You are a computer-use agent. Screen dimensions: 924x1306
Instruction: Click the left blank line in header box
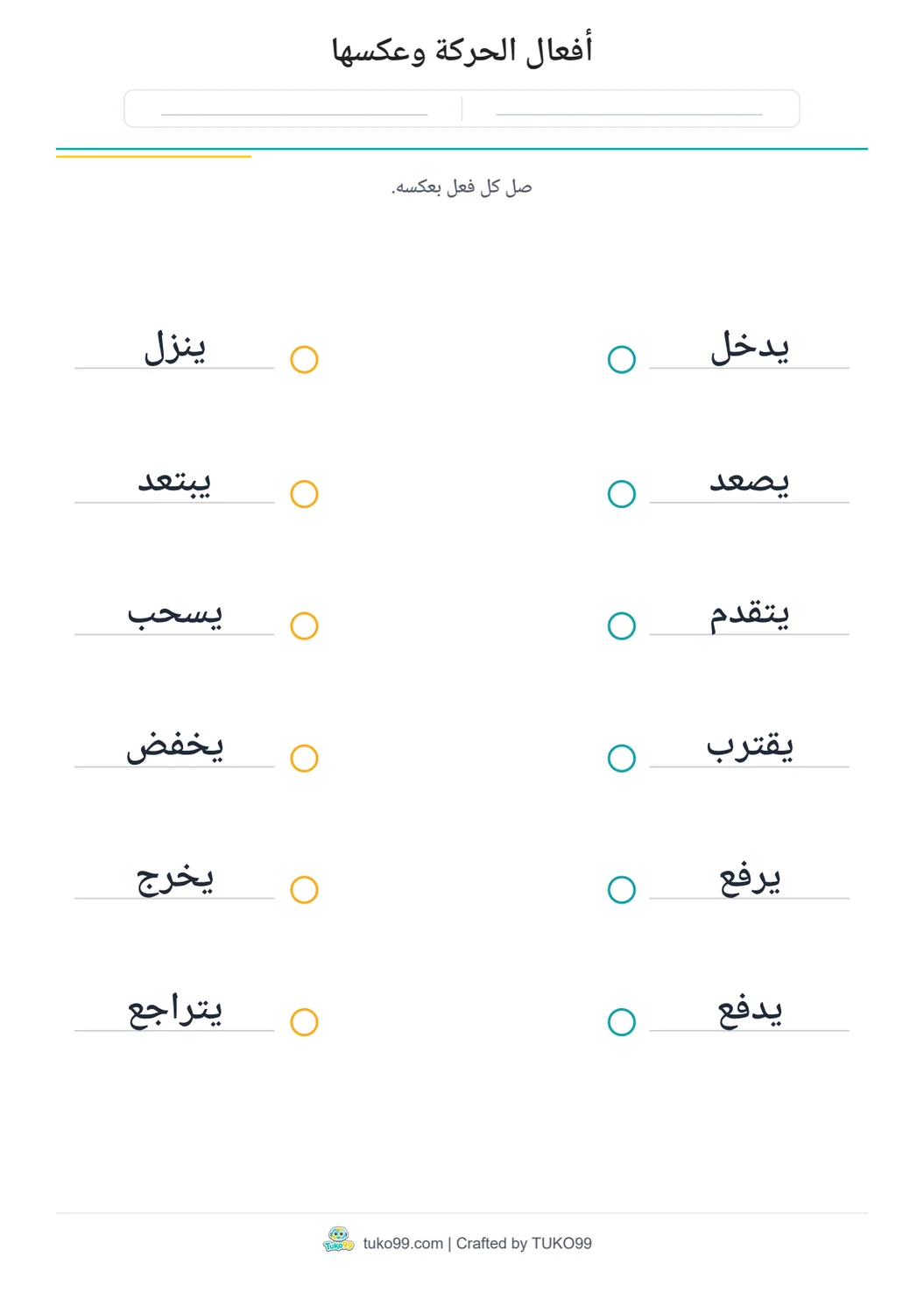[294, 114]
